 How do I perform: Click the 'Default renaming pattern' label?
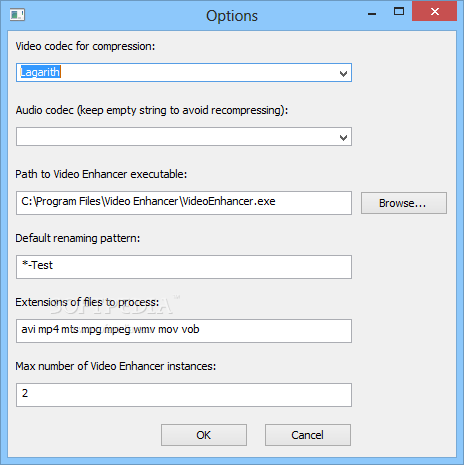(x=78, y=238)
